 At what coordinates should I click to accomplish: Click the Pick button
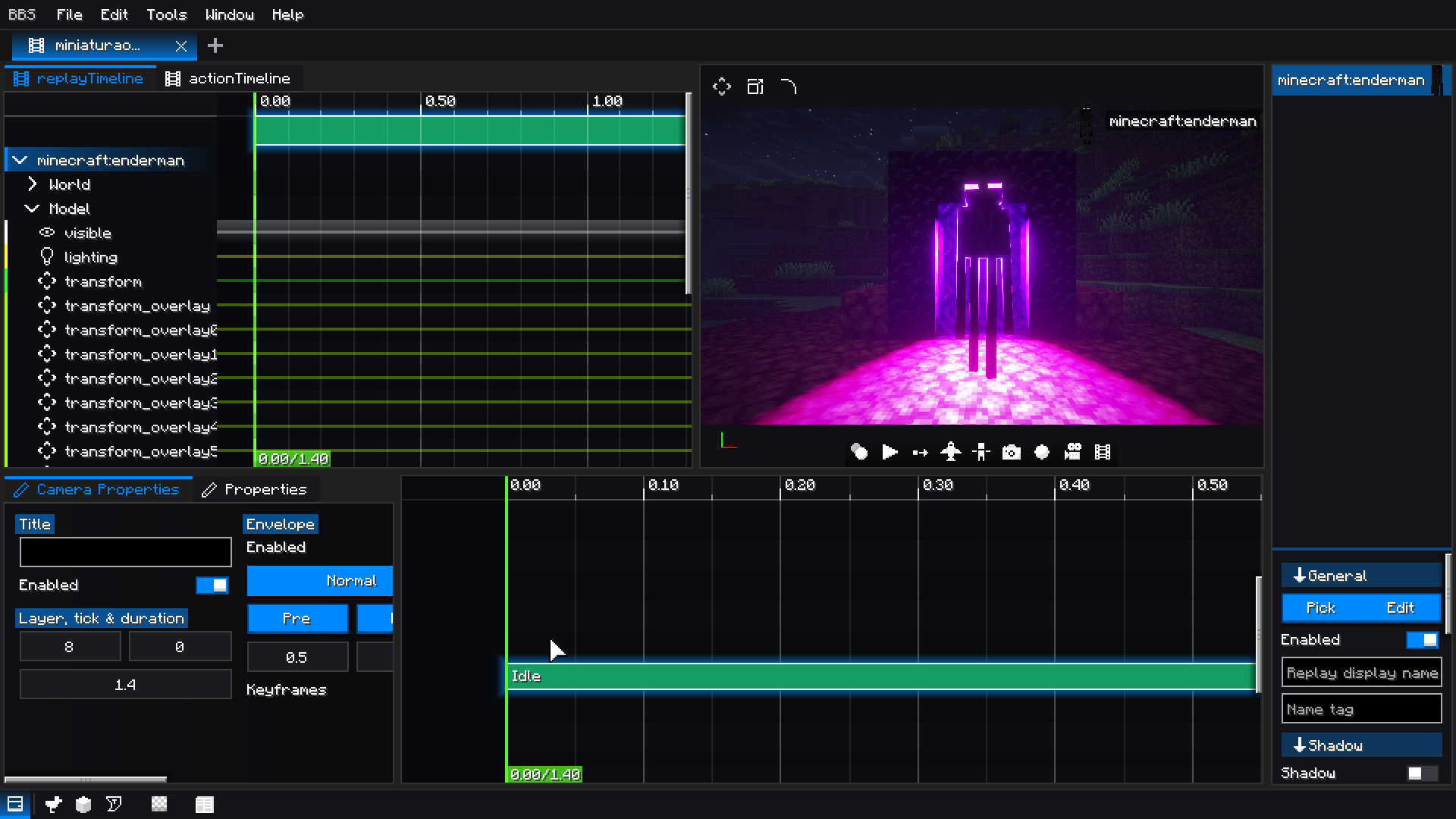point(1321,607)
